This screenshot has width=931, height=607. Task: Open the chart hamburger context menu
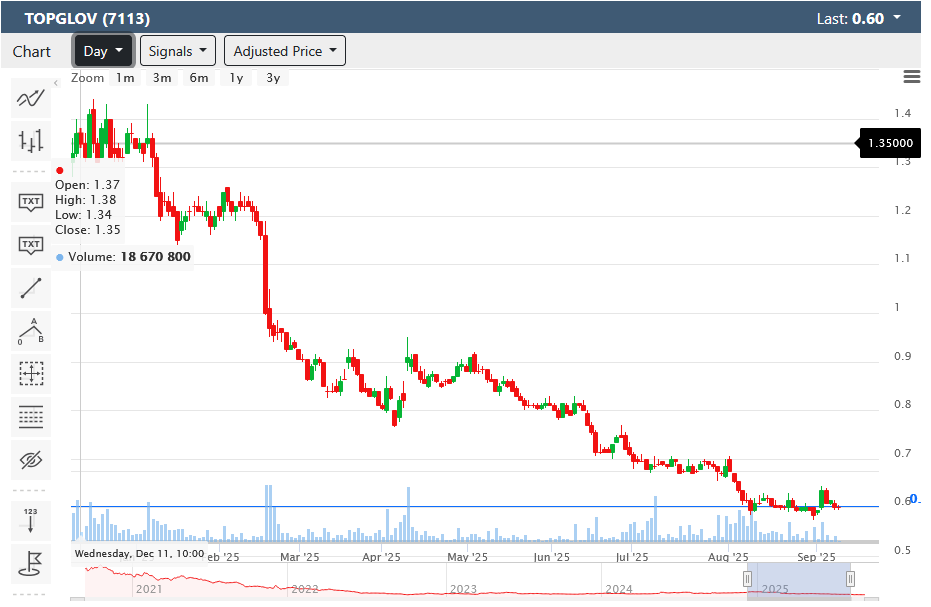pos(911,77)
